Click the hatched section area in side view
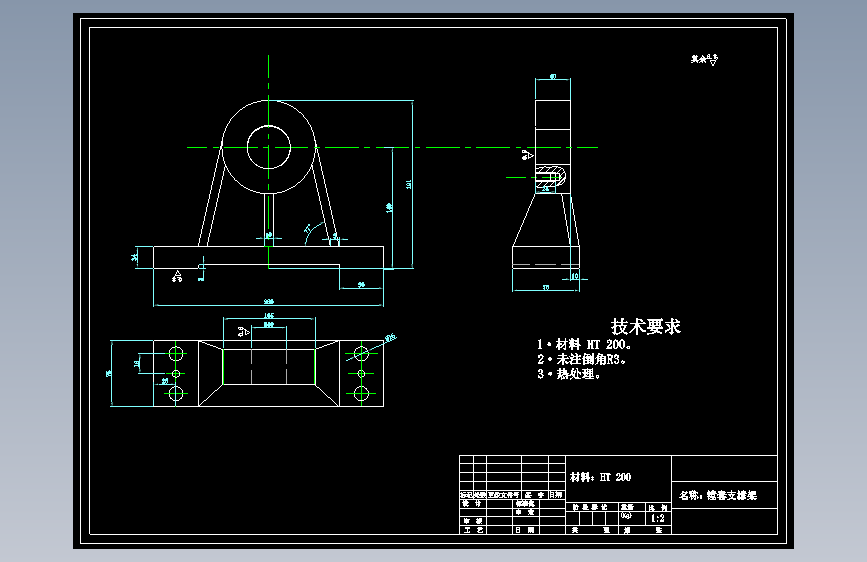Image resolution: width=867 pixels, height=562 pixels. coord(551,176)
